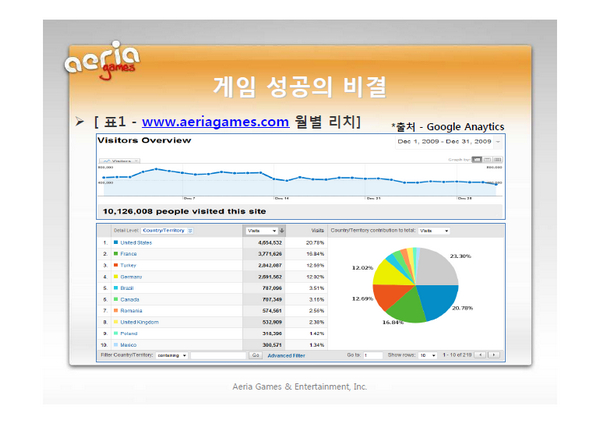Click the 'Aeria Games & Entertainment, Inc.' footer text
This screenshot has width=600, height=424.
300,386
